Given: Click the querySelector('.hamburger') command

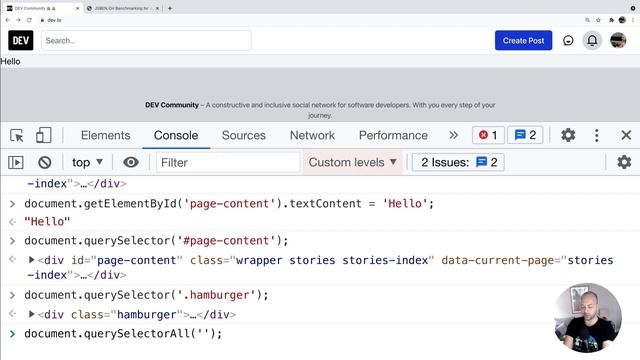Looking at the screenshot, I should [x=146, y=295].
